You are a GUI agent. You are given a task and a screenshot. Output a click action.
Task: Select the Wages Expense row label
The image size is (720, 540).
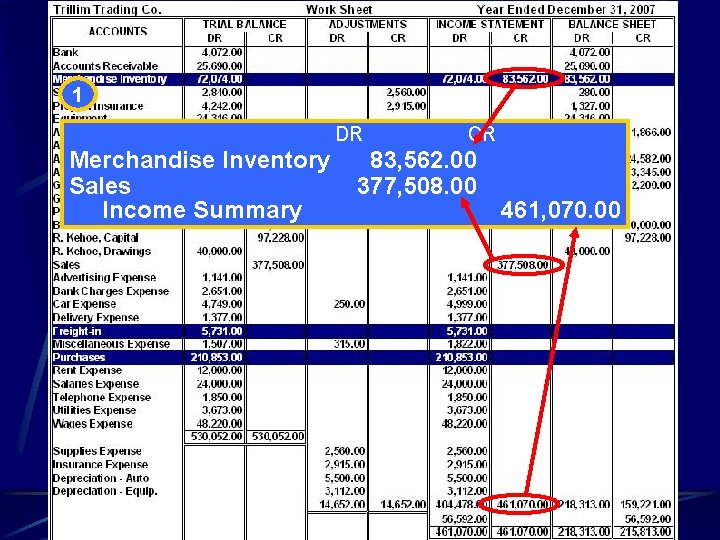coord(93,423)
